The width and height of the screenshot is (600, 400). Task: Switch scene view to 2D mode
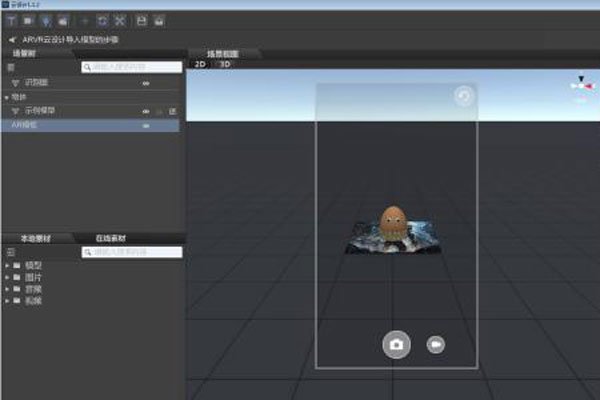[199, 62]
